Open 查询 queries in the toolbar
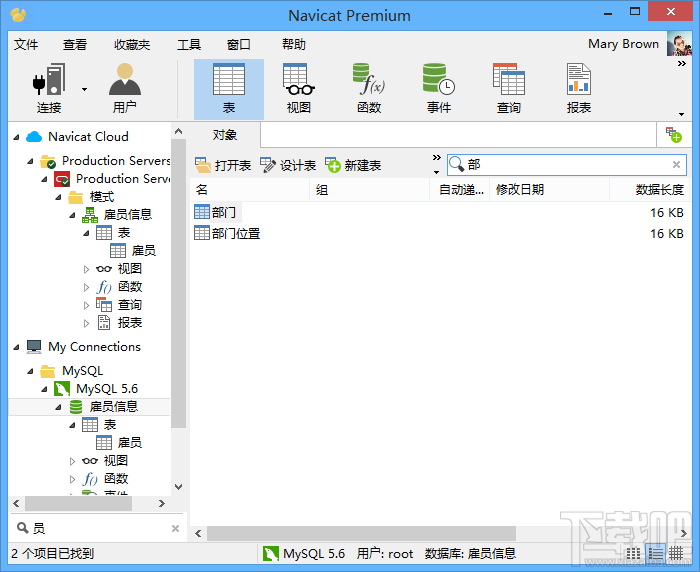Image resolution: width=700 pixels, height=572 pixels. (509, 88)
